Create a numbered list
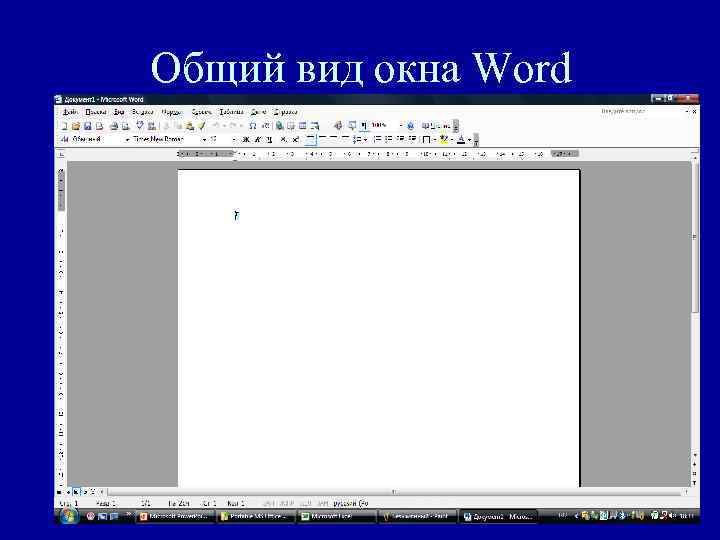 [377, 139]
